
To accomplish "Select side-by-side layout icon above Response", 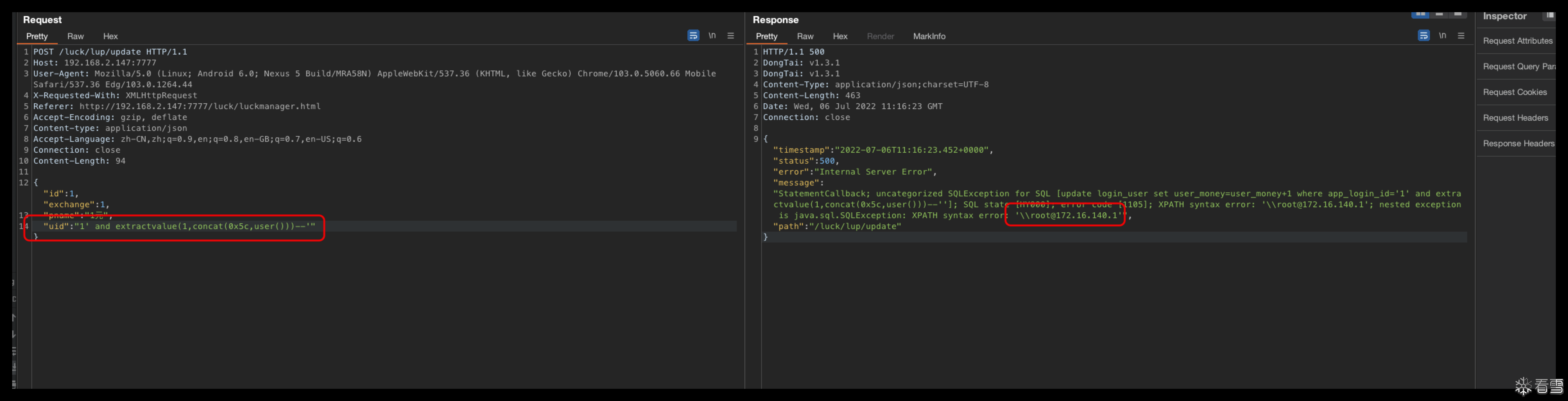I will (1420, 14).
